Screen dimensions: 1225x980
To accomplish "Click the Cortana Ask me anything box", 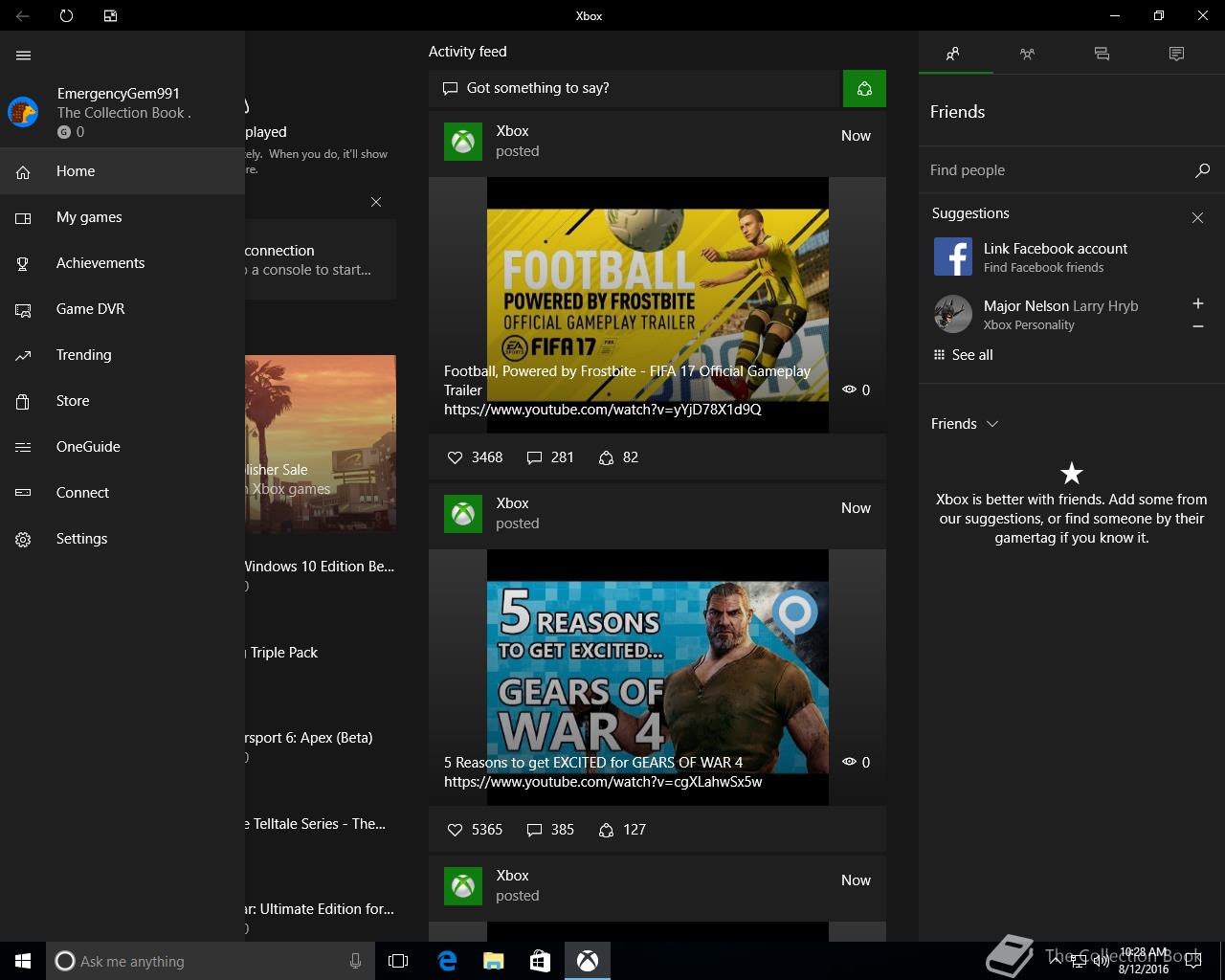I will (x=209, y=961).
